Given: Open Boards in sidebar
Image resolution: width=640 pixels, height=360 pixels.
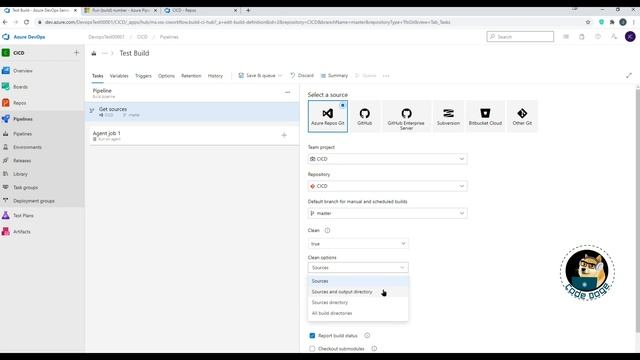Looking at the screenshot, I should tap(20, 87).
